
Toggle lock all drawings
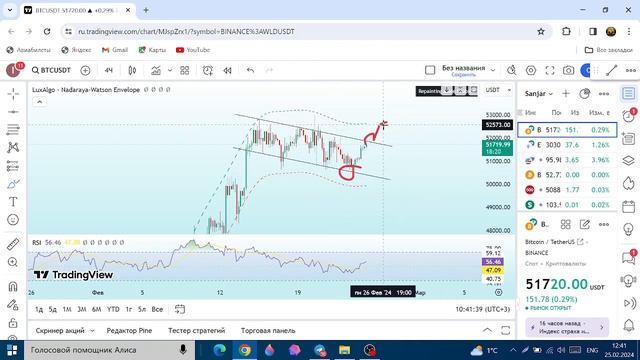pos(13,322)
